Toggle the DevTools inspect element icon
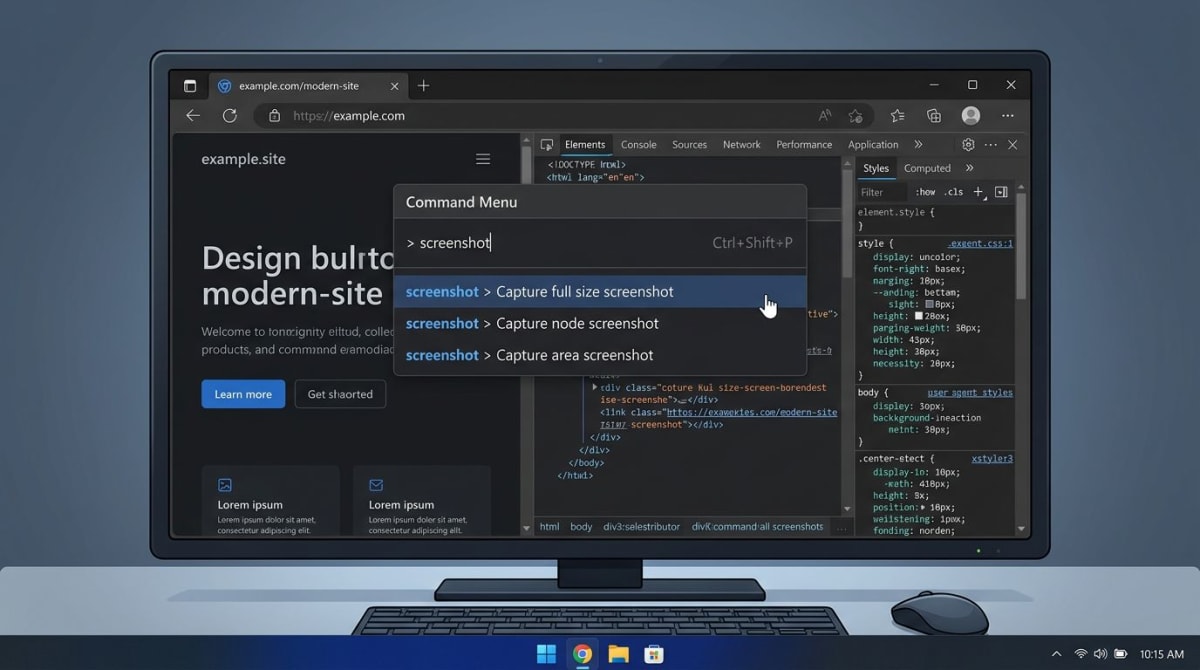 tap(547, 145)
